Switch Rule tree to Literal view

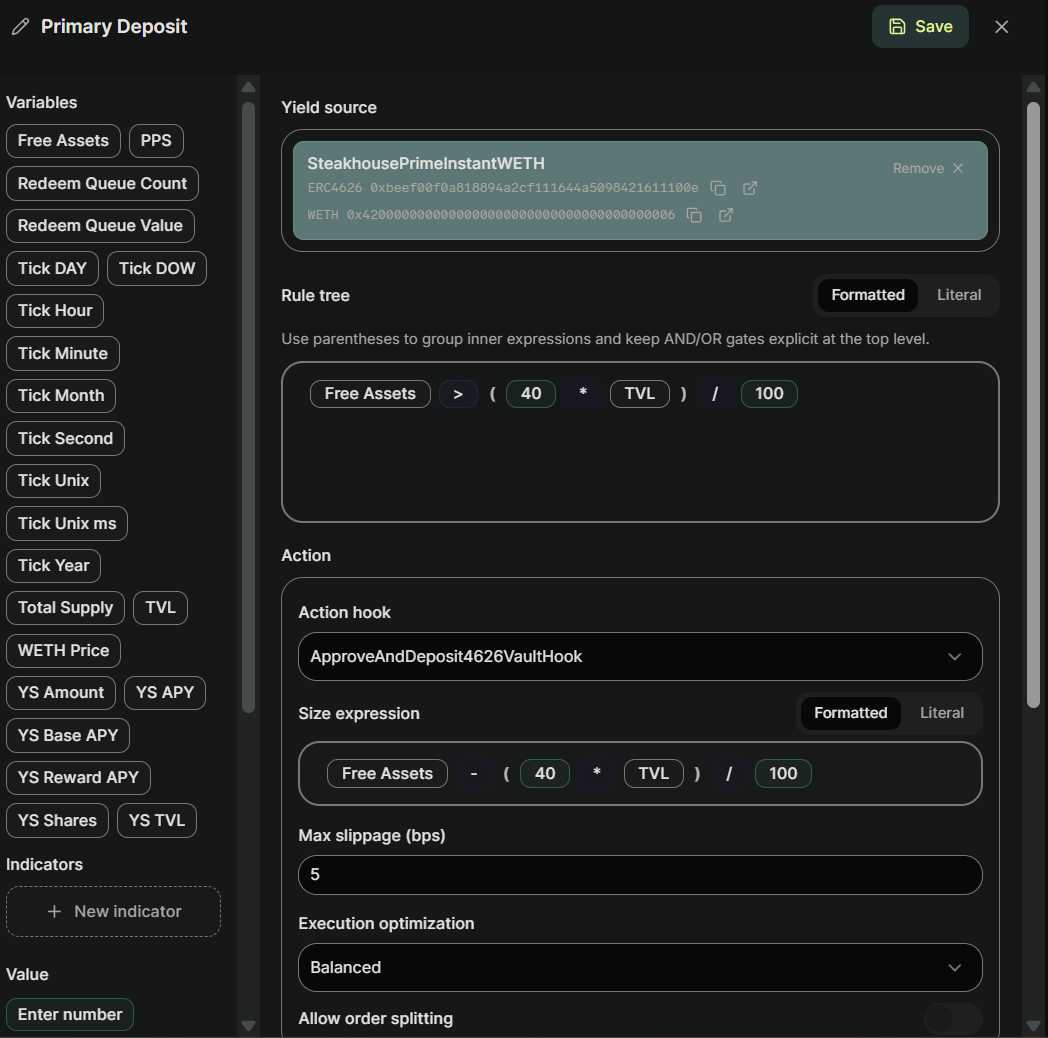point(958,295)
